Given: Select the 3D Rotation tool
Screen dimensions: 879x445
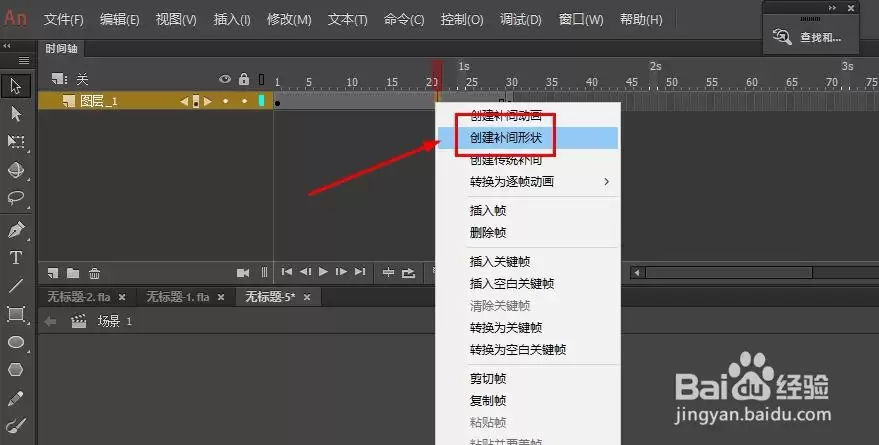Looking at the screenshot, I should pyautogui.click(x=16, y=170).
